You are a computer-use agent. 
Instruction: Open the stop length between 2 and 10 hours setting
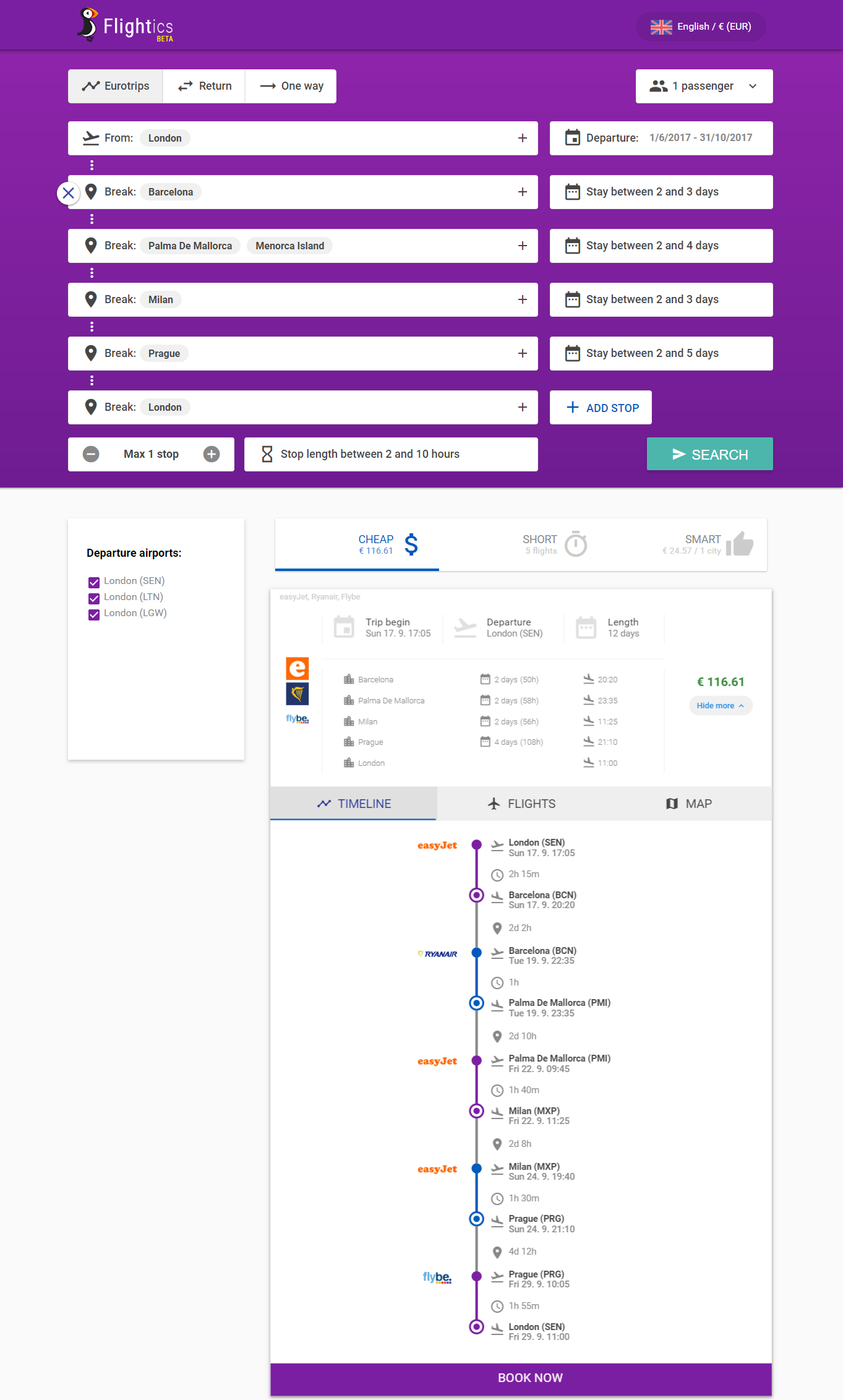391,454
